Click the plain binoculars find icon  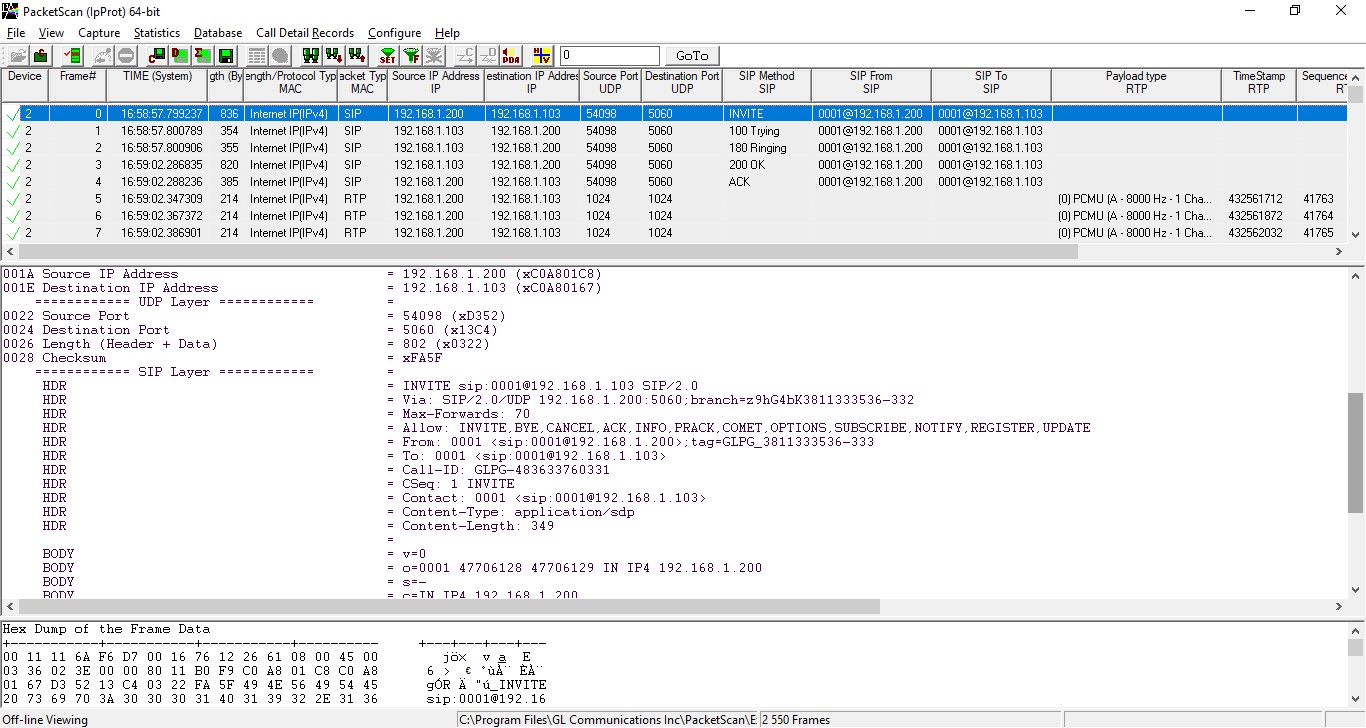point(311,56)
